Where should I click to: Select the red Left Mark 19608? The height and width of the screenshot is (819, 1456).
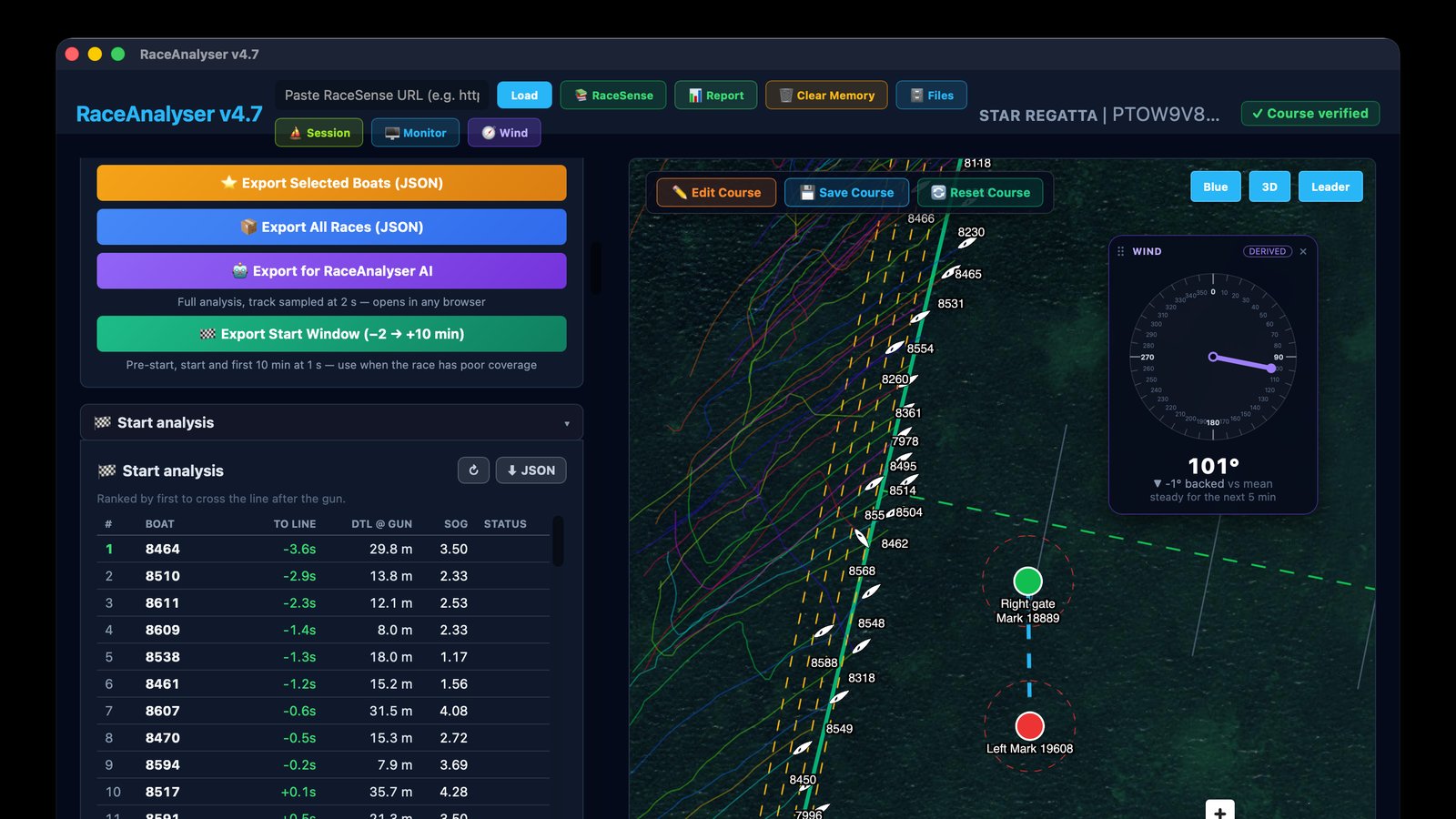pos(1029,726)
